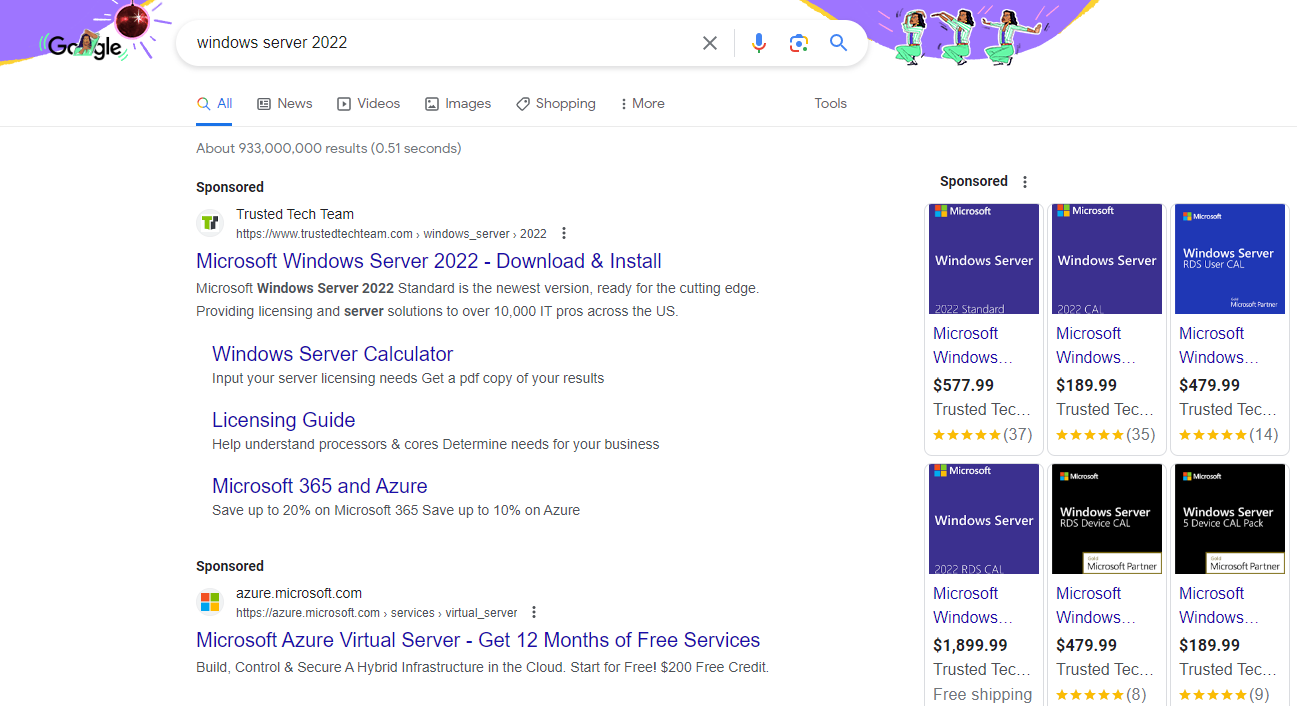Open three-dot menu beside Trusted Tech Team URL
This screenshot has height=706, width=1297.
coord(564,234)
